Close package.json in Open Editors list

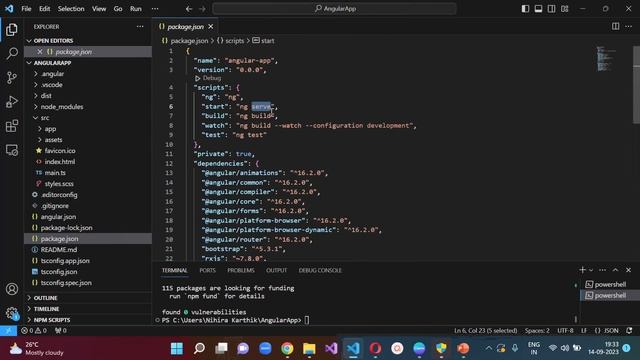click(x=40, y=52)
